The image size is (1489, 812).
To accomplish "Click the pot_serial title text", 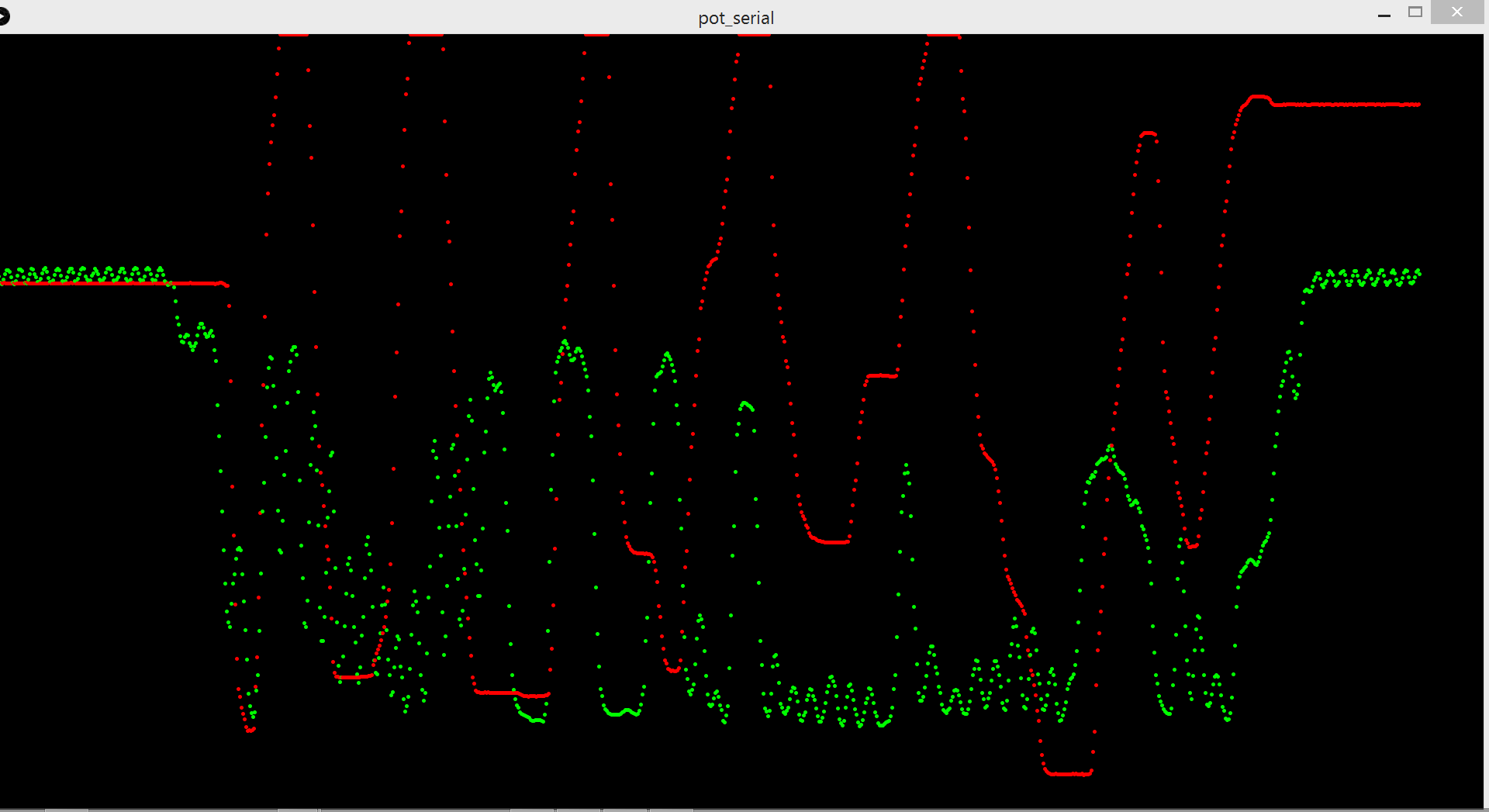I will pyautogui.click(x=736, y=18).
